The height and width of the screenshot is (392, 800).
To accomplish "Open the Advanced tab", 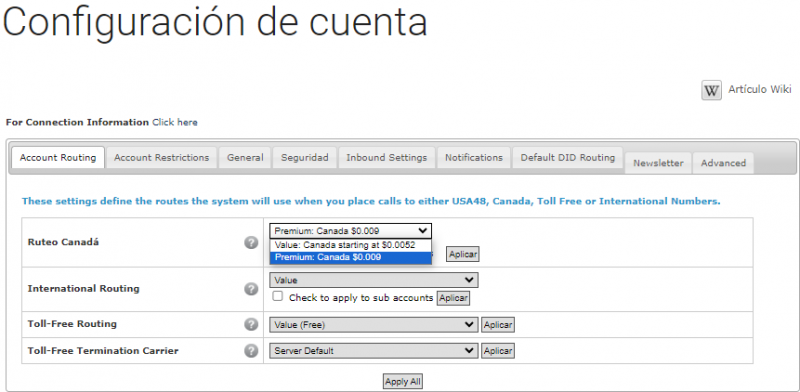I will (x=723, y=163).
